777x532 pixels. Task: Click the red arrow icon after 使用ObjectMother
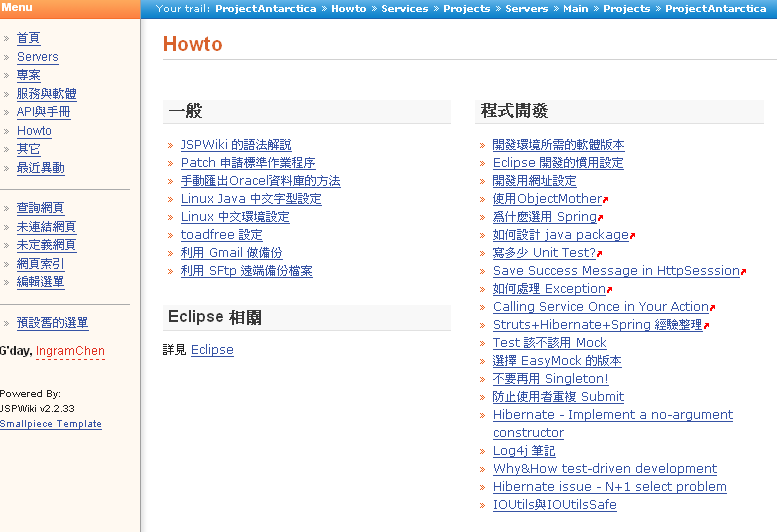coord(606,200)
